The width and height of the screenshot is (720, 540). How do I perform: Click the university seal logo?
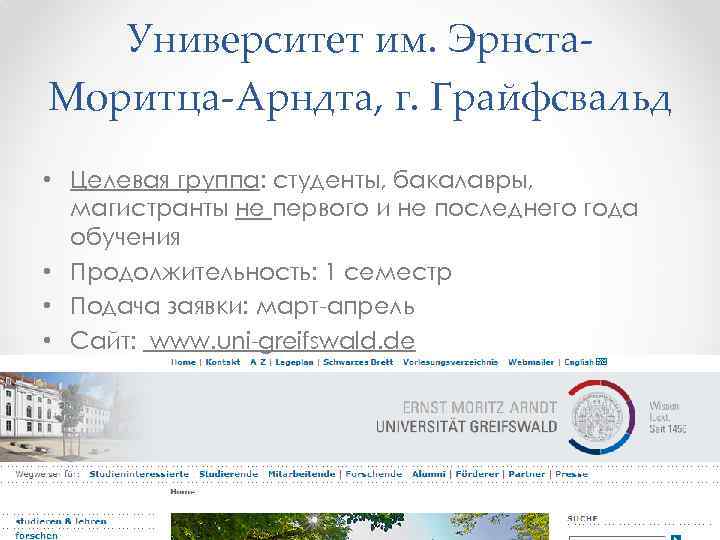click(601, 417)
